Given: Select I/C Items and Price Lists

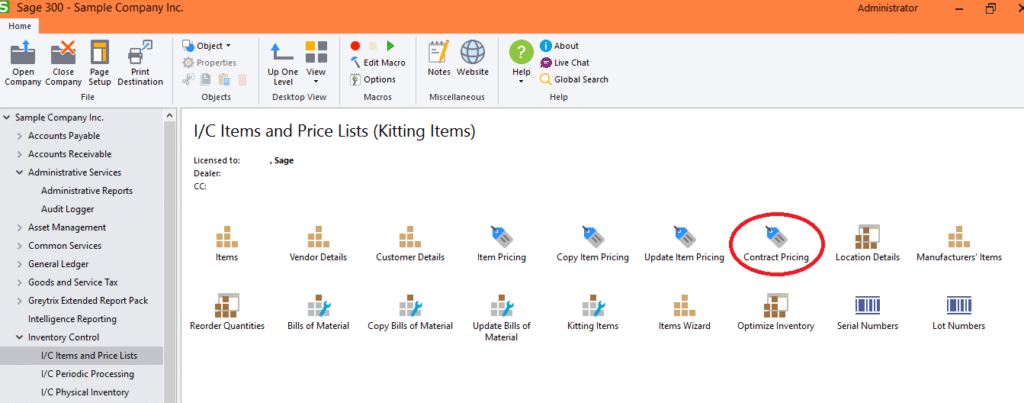Looking at the screenshot, I should (x=89, y=355).
